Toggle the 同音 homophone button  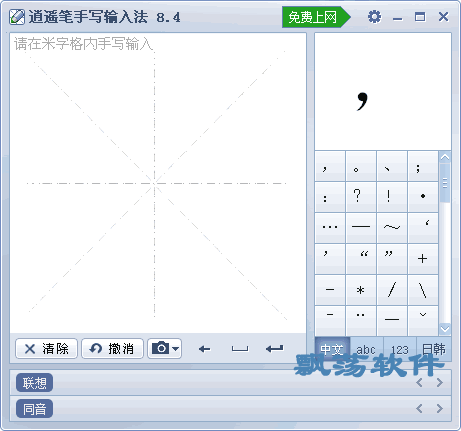(x=34, y=409)
